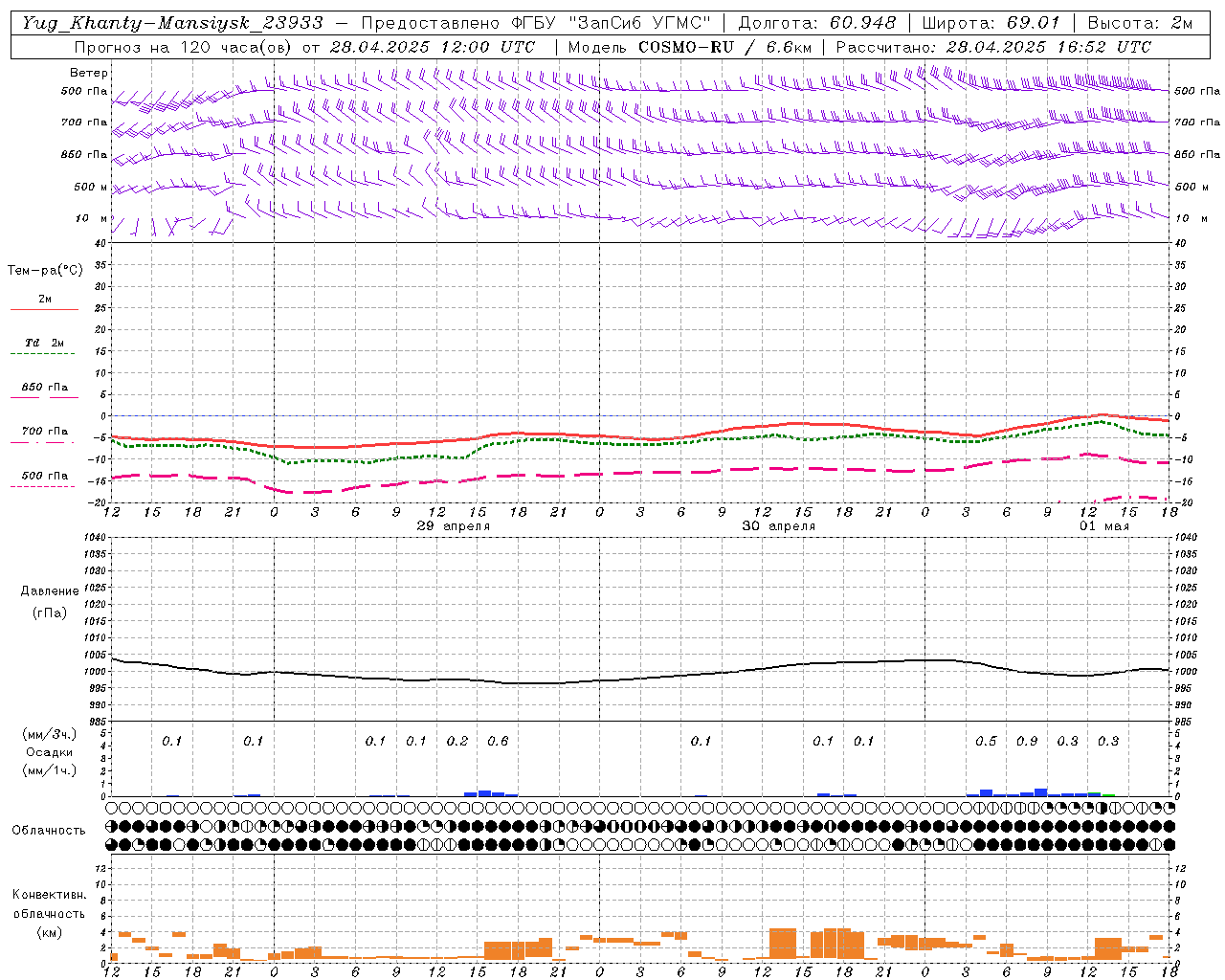
Task: Click the 'Td 2м' dew point legend entry
Action: [45, 343]
